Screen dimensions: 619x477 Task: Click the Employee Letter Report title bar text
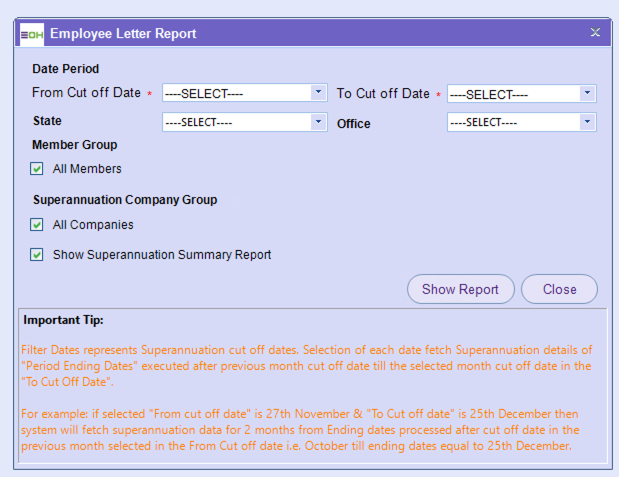tap(123, 34)
